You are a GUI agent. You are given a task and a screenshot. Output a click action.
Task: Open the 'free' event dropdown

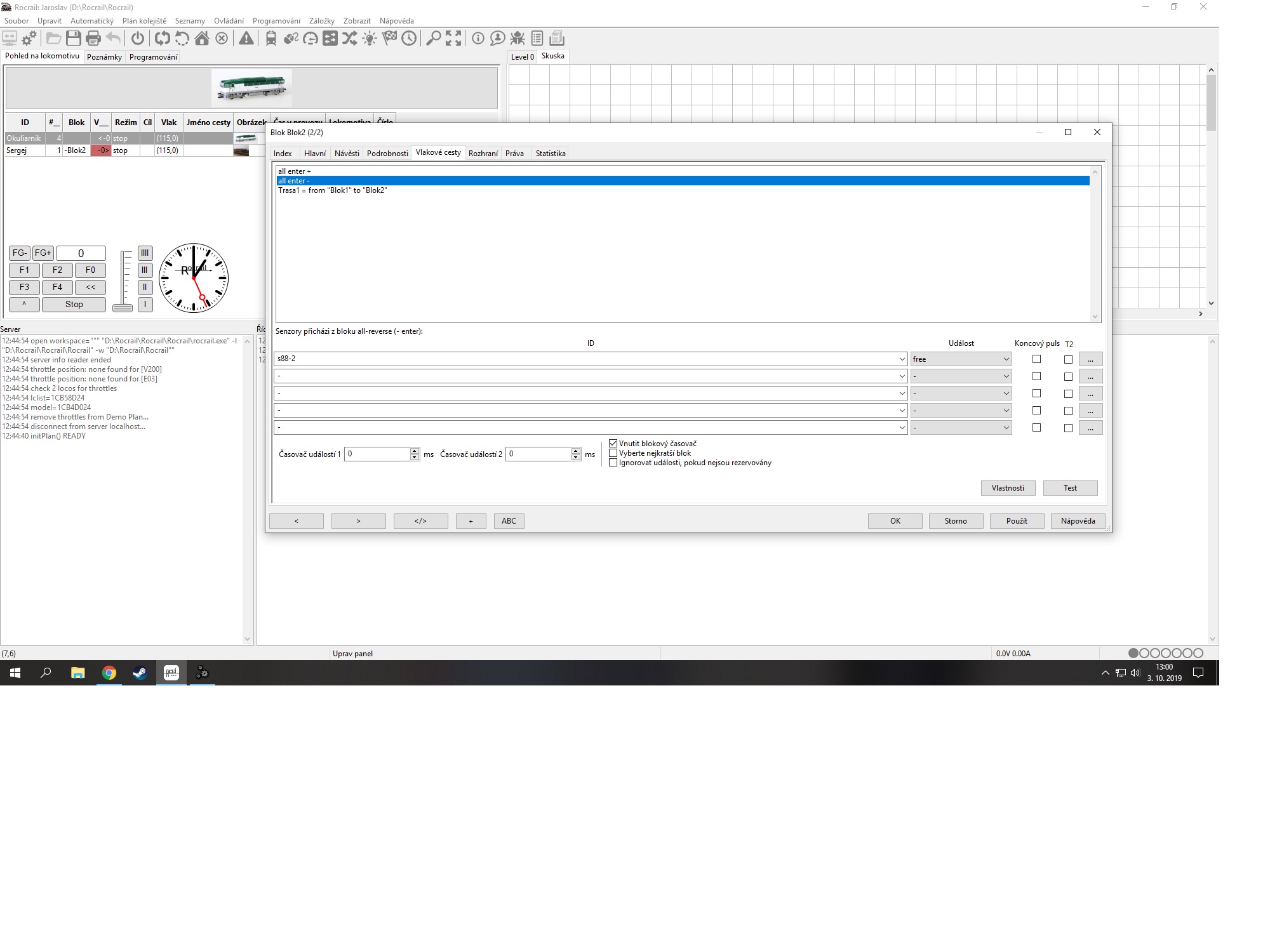[x=1006, y=359]
